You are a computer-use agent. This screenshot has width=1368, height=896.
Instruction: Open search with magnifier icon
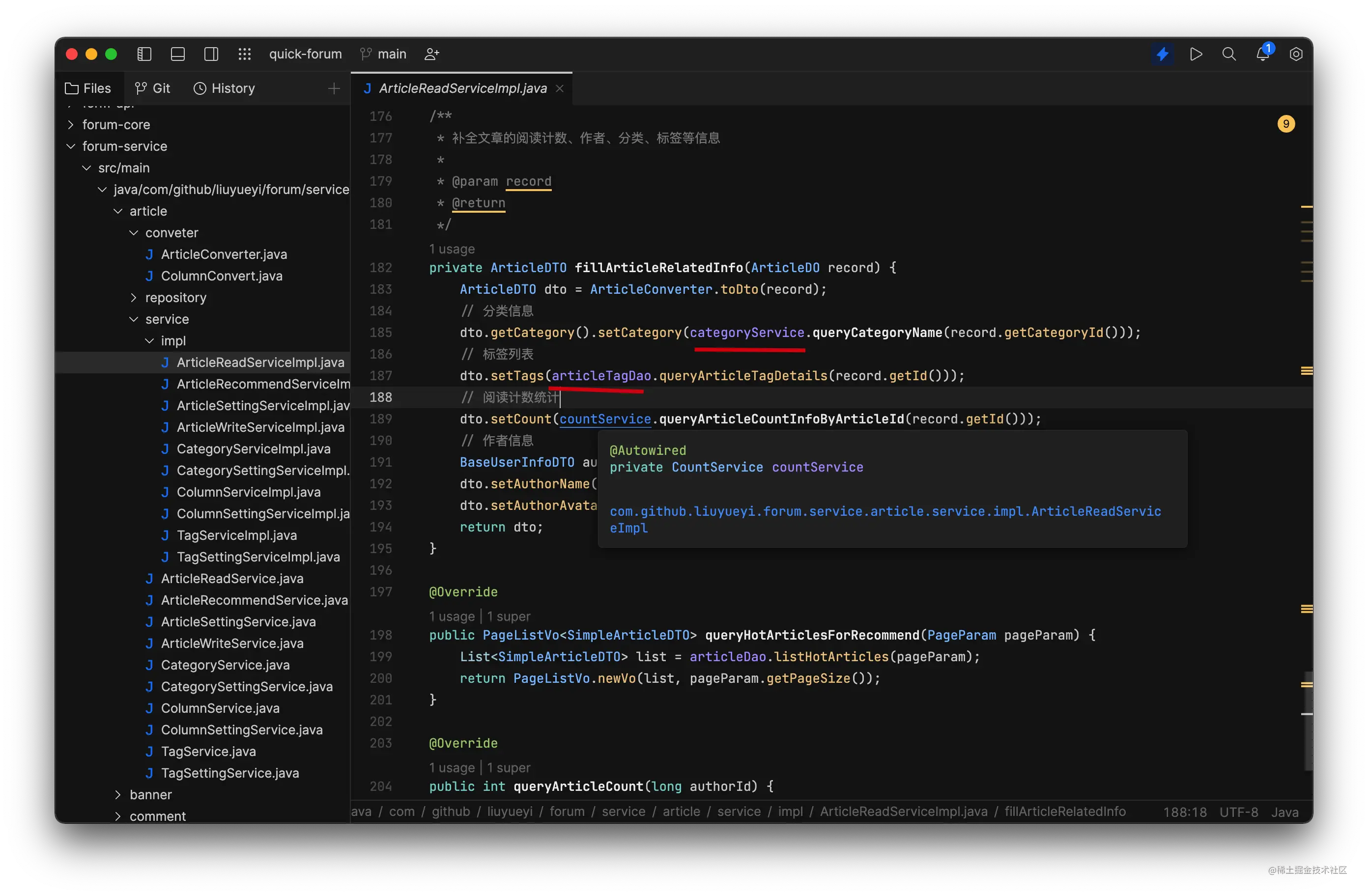click(x=1229, y=54)
